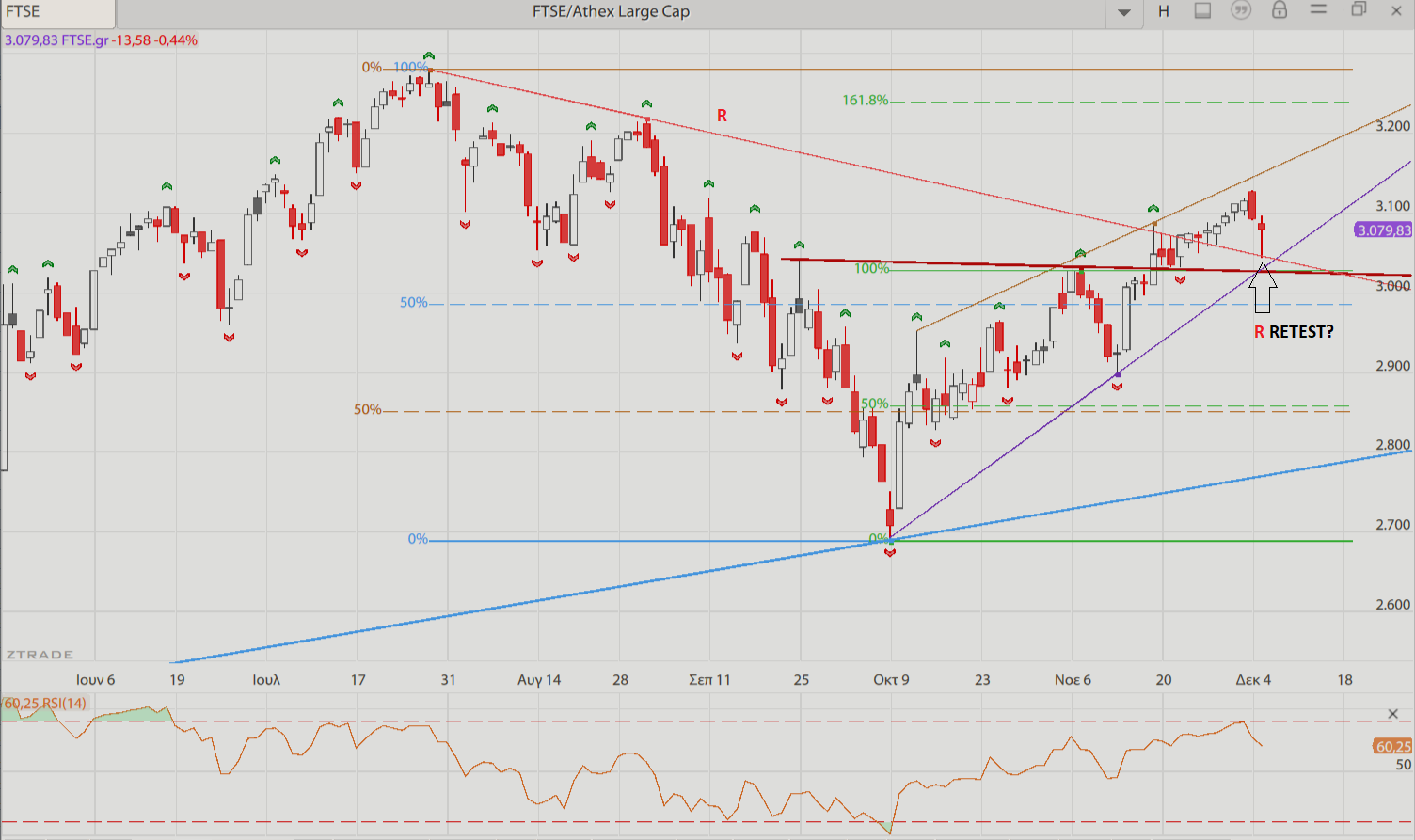Toggle the bottom panel layout icon
This screenshot has height=840, width=1415.
[x=1202, y=10]
